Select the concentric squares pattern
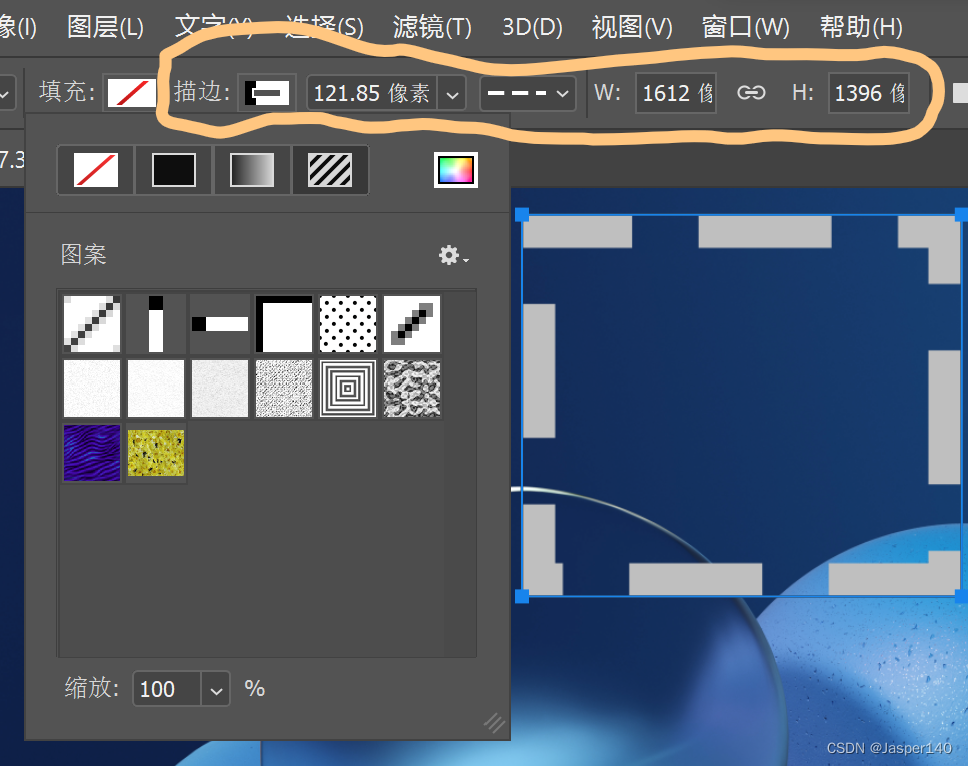This screenshot has height=766, width=968. point(348,388)
